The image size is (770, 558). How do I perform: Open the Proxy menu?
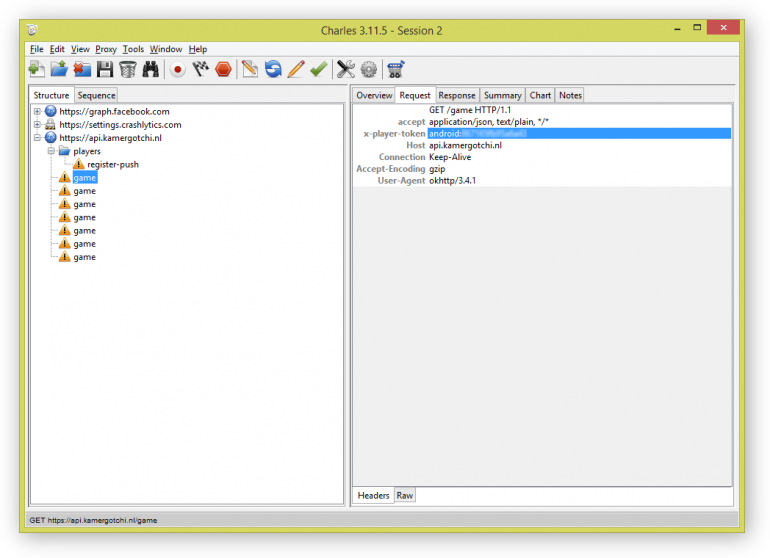point(106,49)
